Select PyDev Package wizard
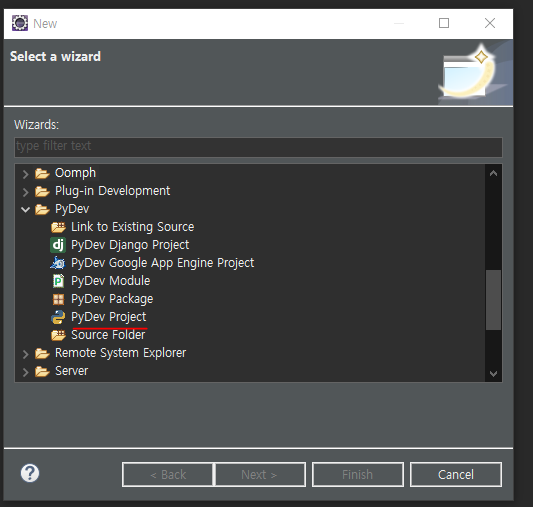This screenshot has height=507, width=533. click(x=112, y=299)
